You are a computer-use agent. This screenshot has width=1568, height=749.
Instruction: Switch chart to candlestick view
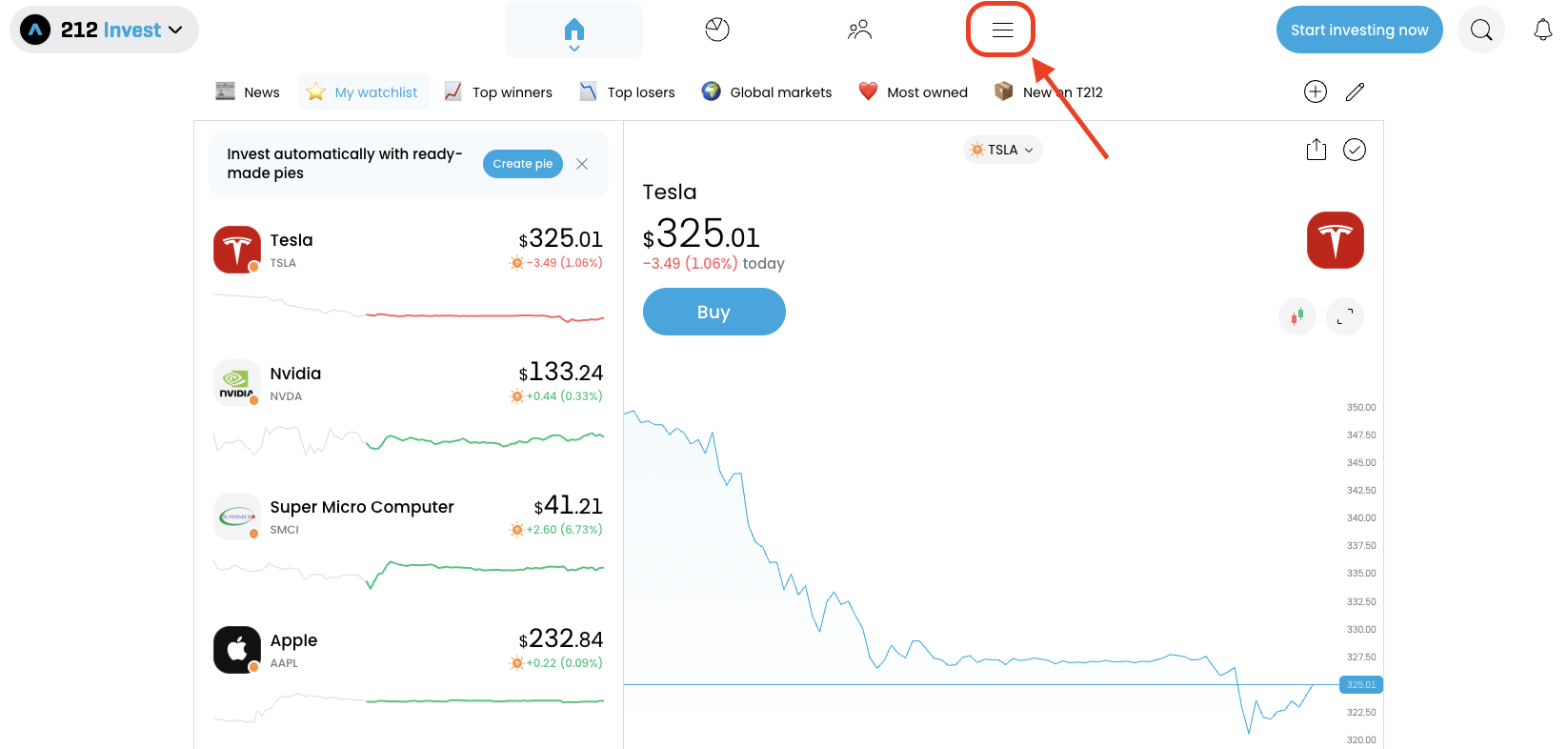[1297, 316]
